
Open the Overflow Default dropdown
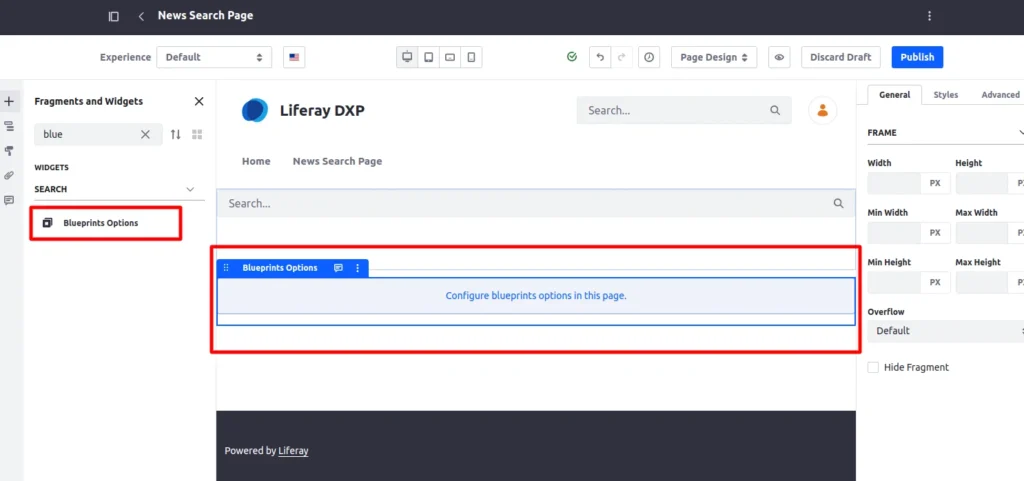(946, 331)
